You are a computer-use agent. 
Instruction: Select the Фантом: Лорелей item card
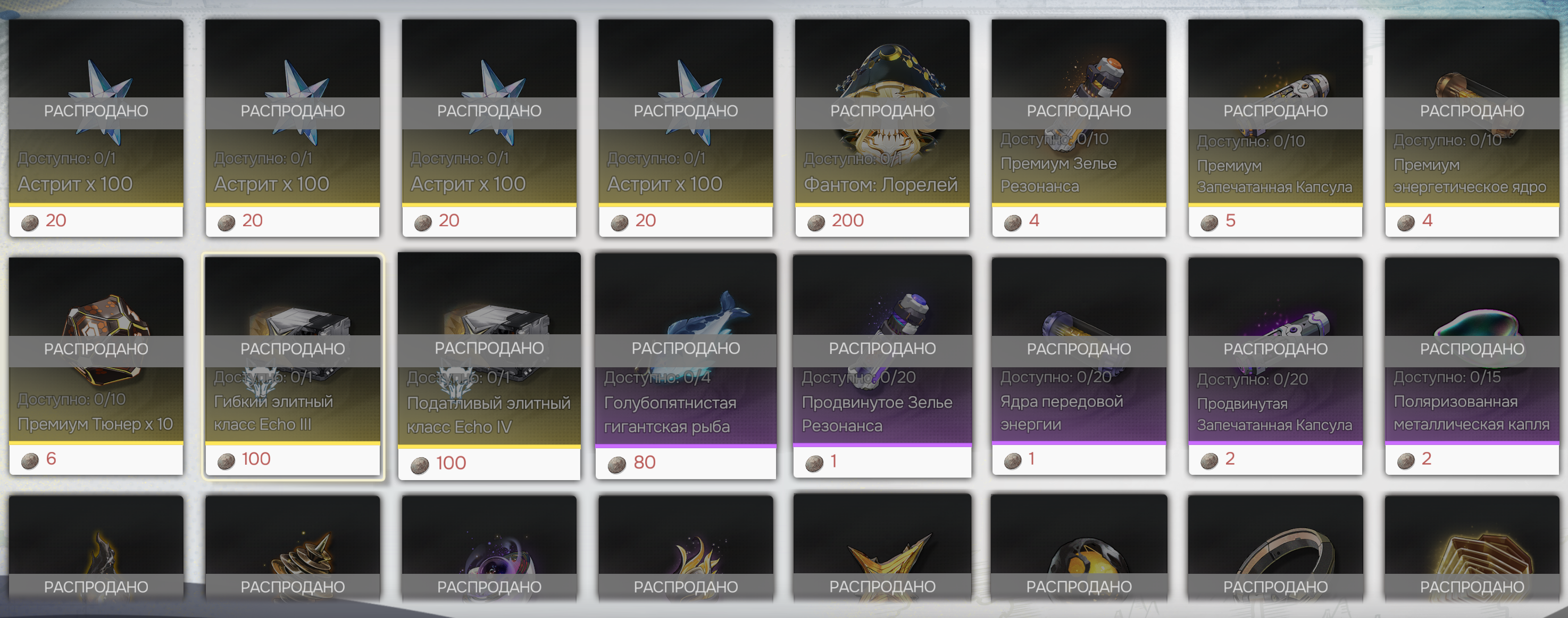pyautogui.click(x=882, y=128)
